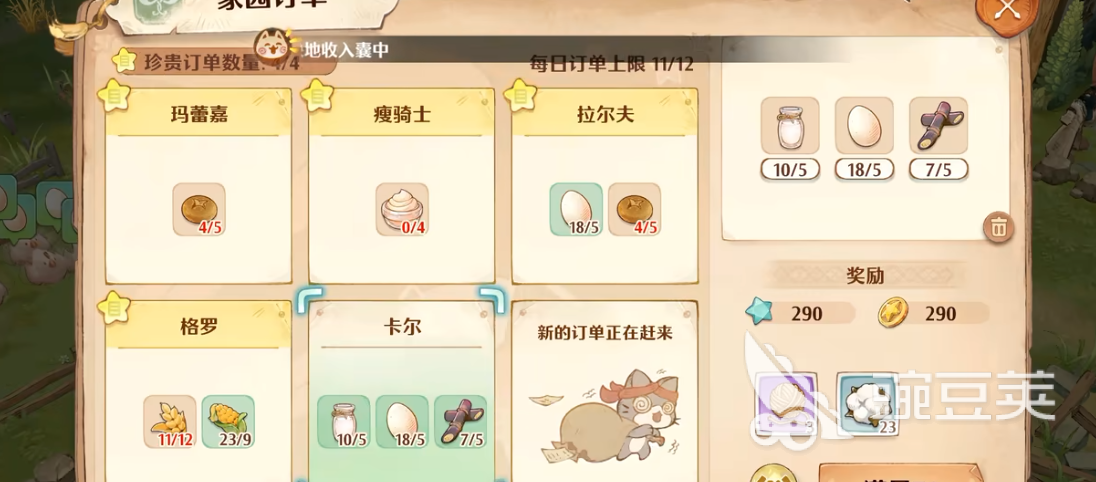The height and width of the screenshot is (482, 1096).
Task: Tap sugarcane icon in the detail panel
Action: 939,126
